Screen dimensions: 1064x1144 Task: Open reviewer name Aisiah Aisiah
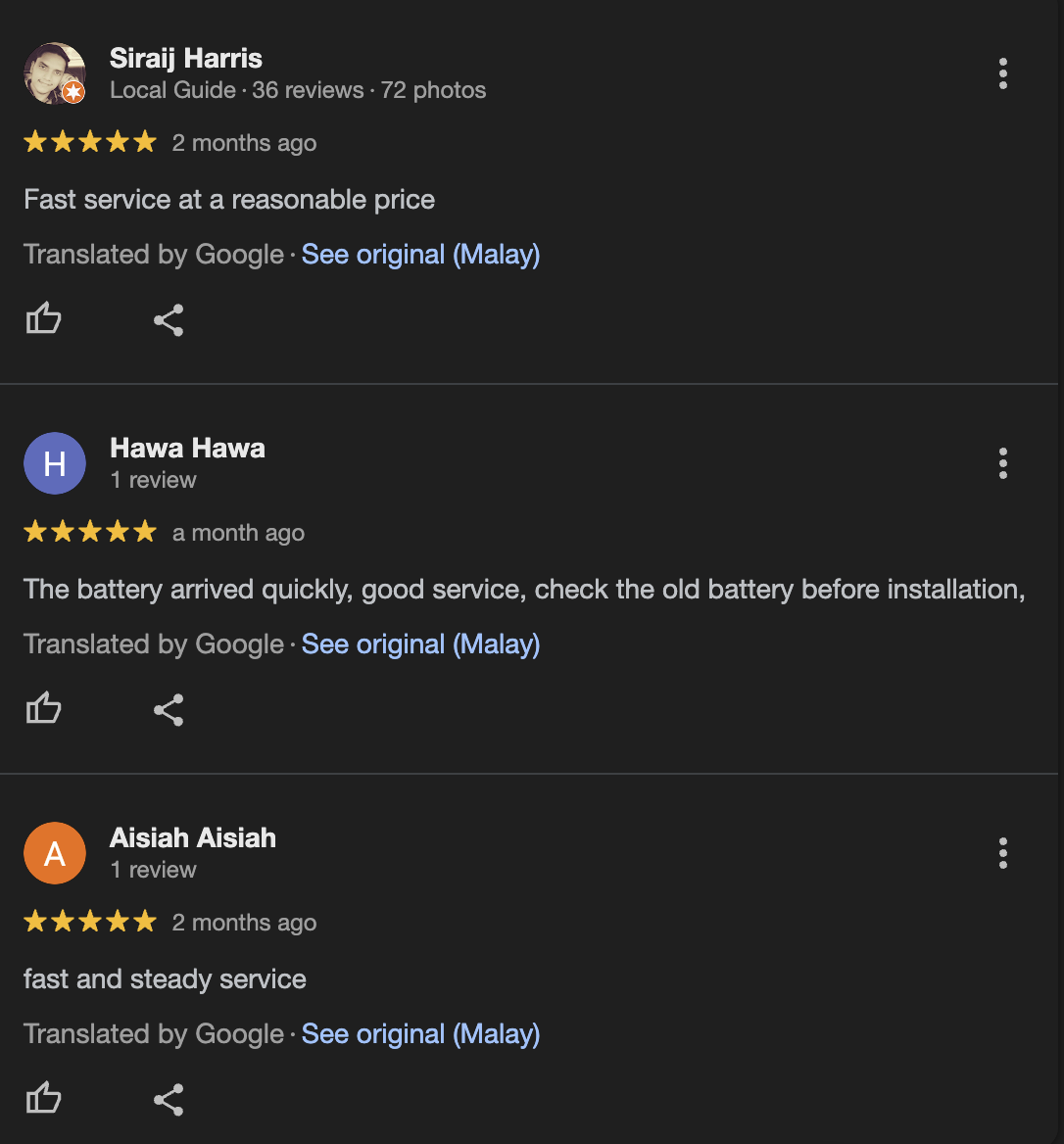[x=193, y=837]
